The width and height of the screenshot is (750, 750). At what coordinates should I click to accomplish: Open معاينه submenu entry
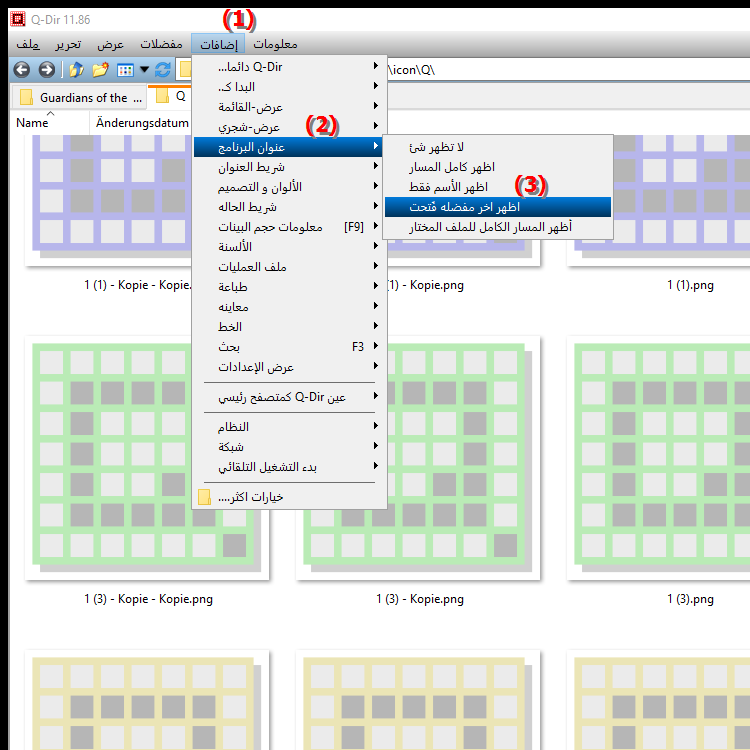[289, 307]
